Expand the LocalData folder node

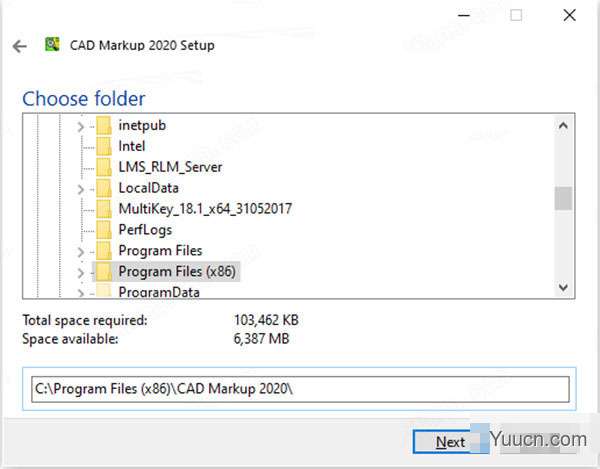80,189
